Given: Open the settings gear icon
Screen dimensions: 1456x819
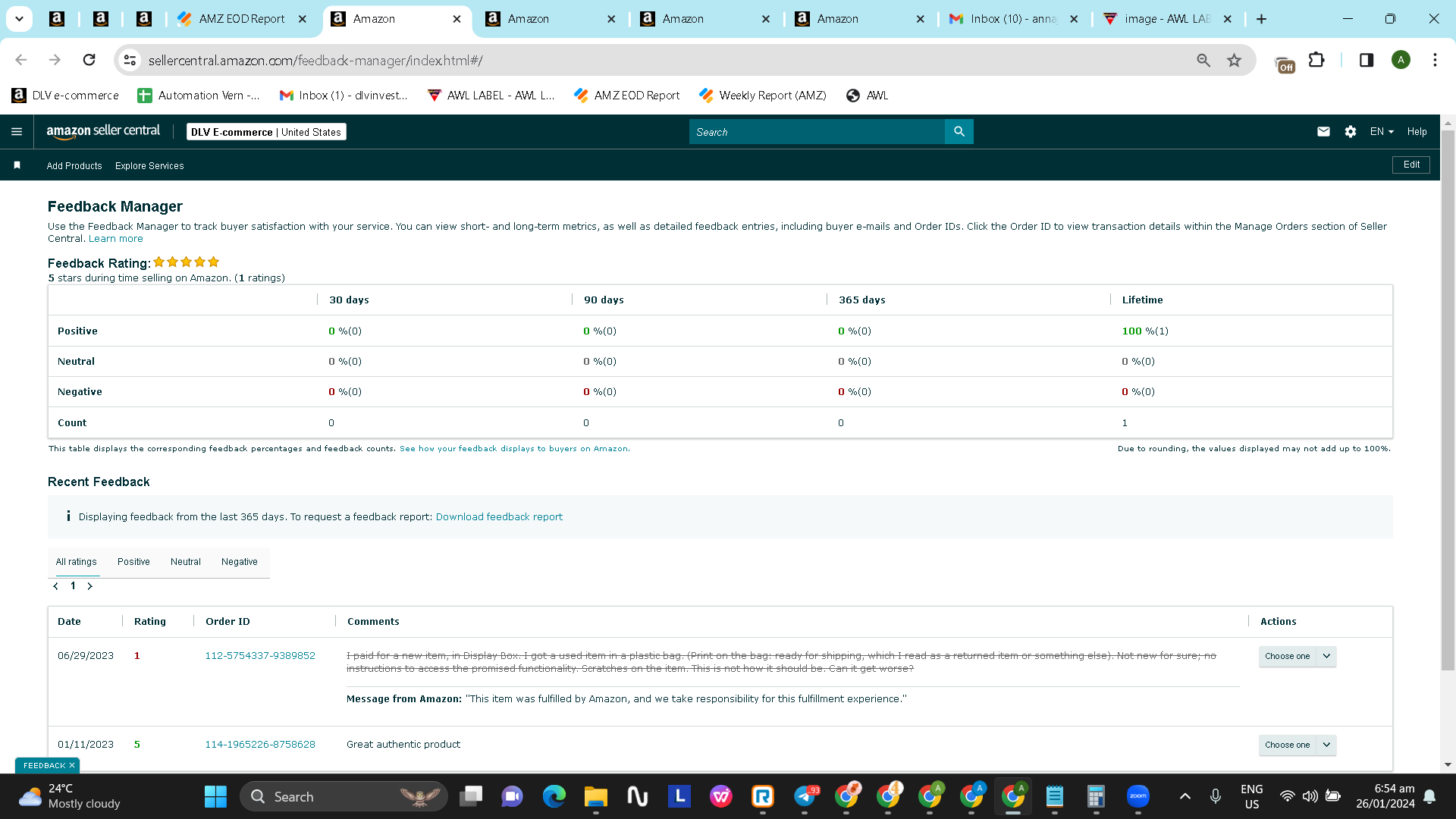Looking at the screenshot, I should coord(1351,132).
